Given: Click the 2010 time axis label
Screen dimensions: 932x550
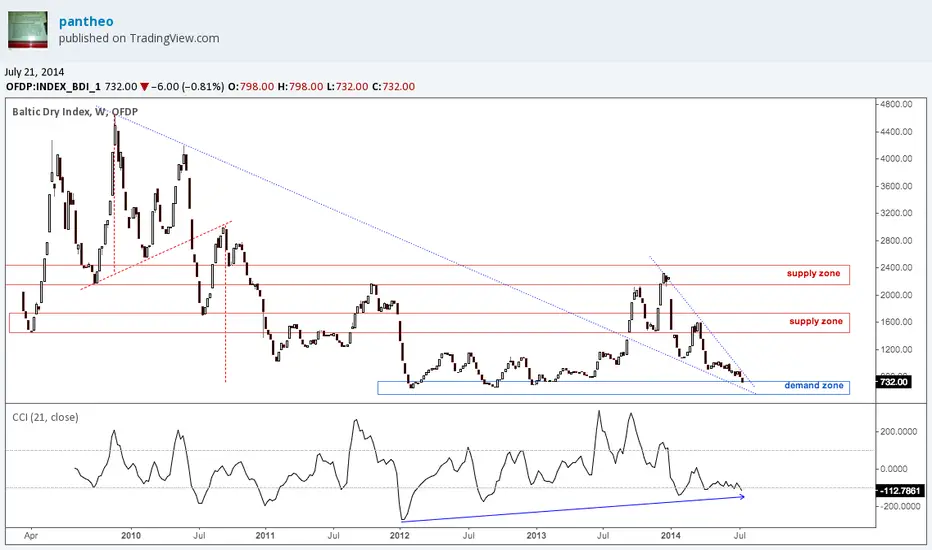Looking at the screenshot, I should (131, 536).
